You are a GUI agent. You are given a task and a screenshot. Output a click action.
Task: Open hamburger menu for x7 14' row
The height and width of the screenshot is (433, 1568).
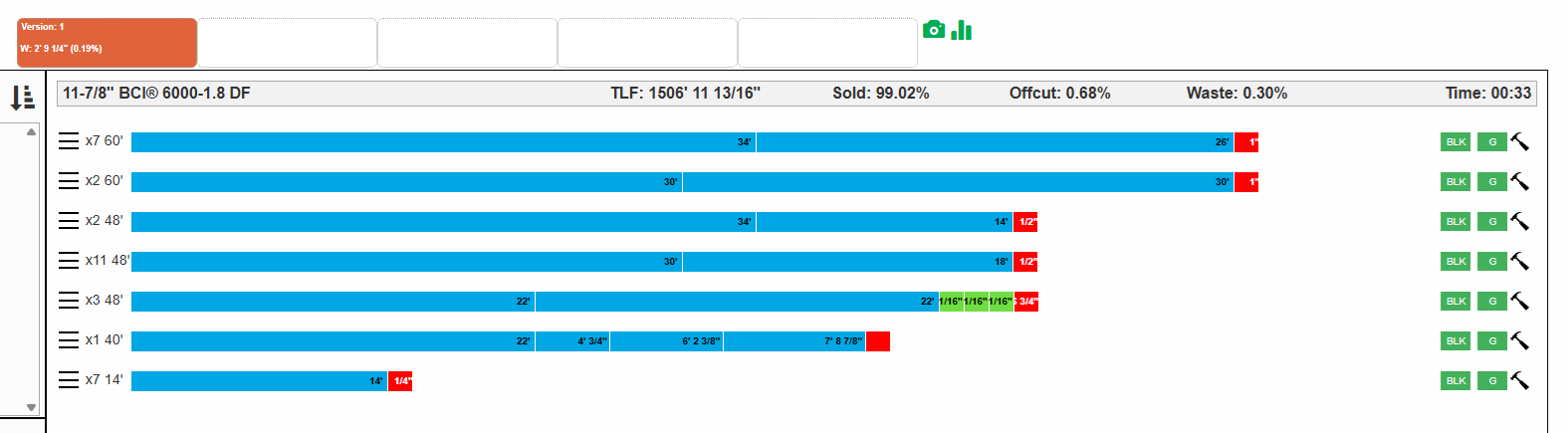[69, 380]
